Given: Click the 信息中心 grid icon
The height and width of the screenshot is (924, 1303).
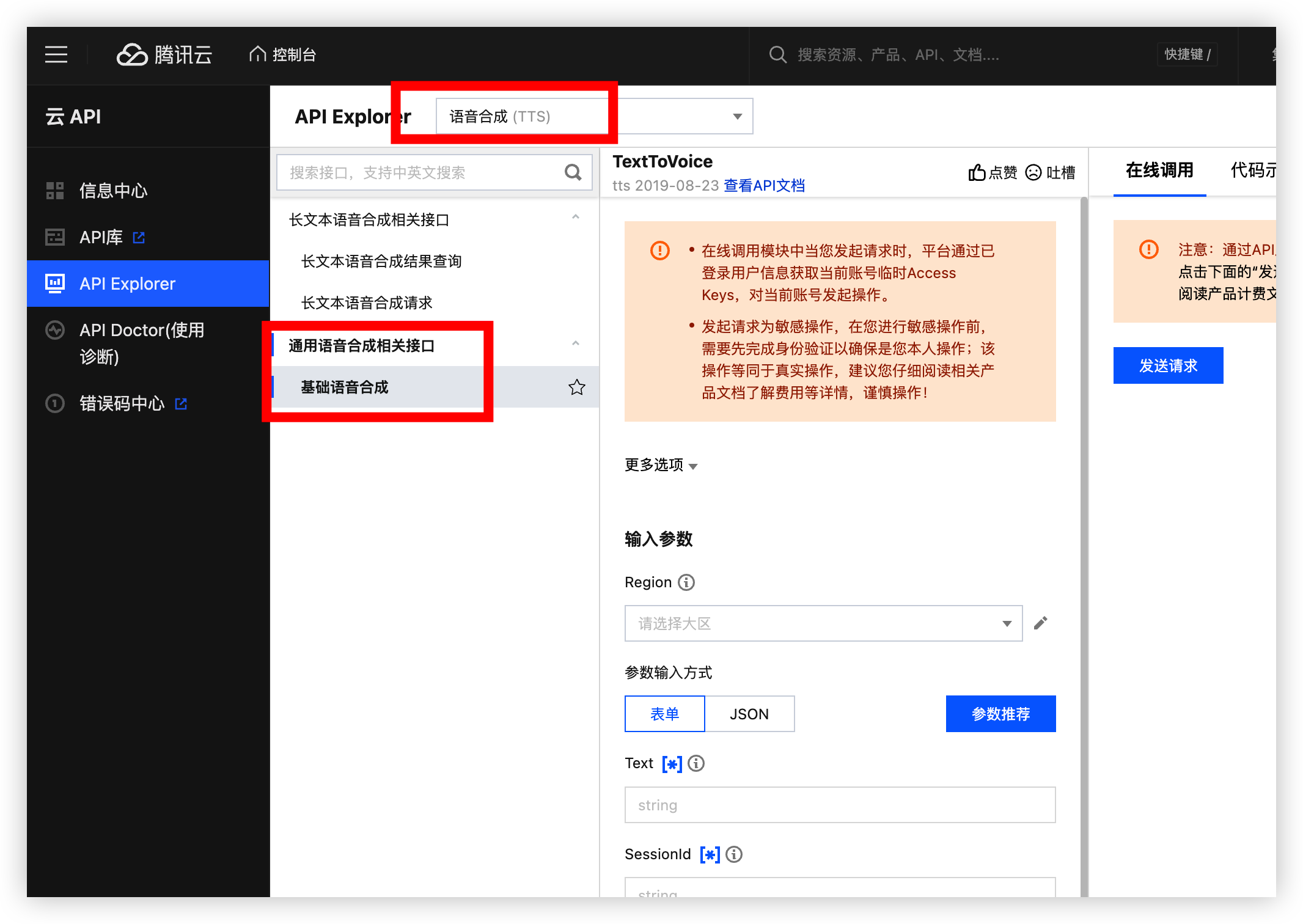Looking at the screenshot, I should (55, 191).
